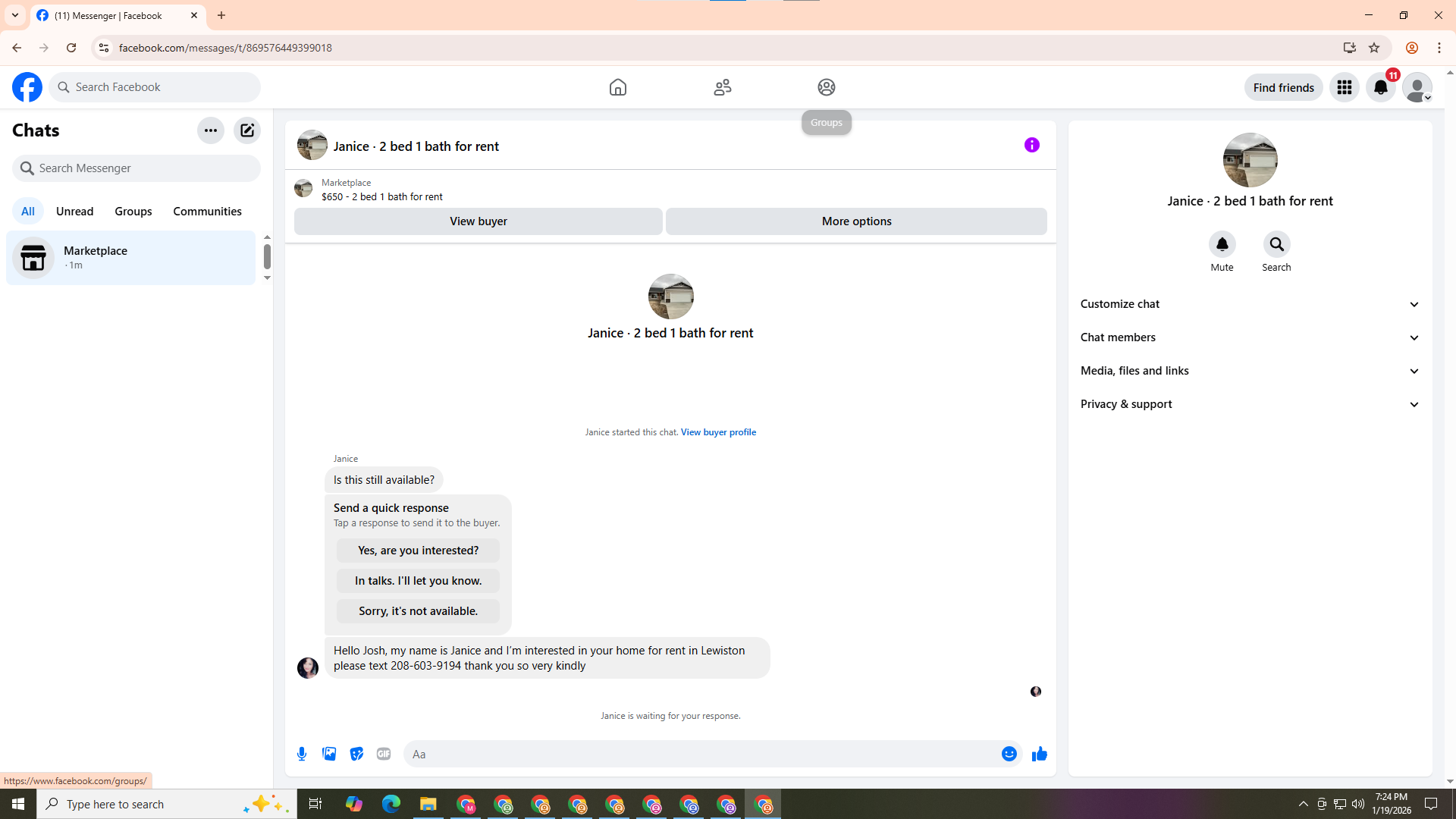The height and width of the screenshot is (819, 1456).
Task: Open the attach photo icon
Action: [329, 754]
